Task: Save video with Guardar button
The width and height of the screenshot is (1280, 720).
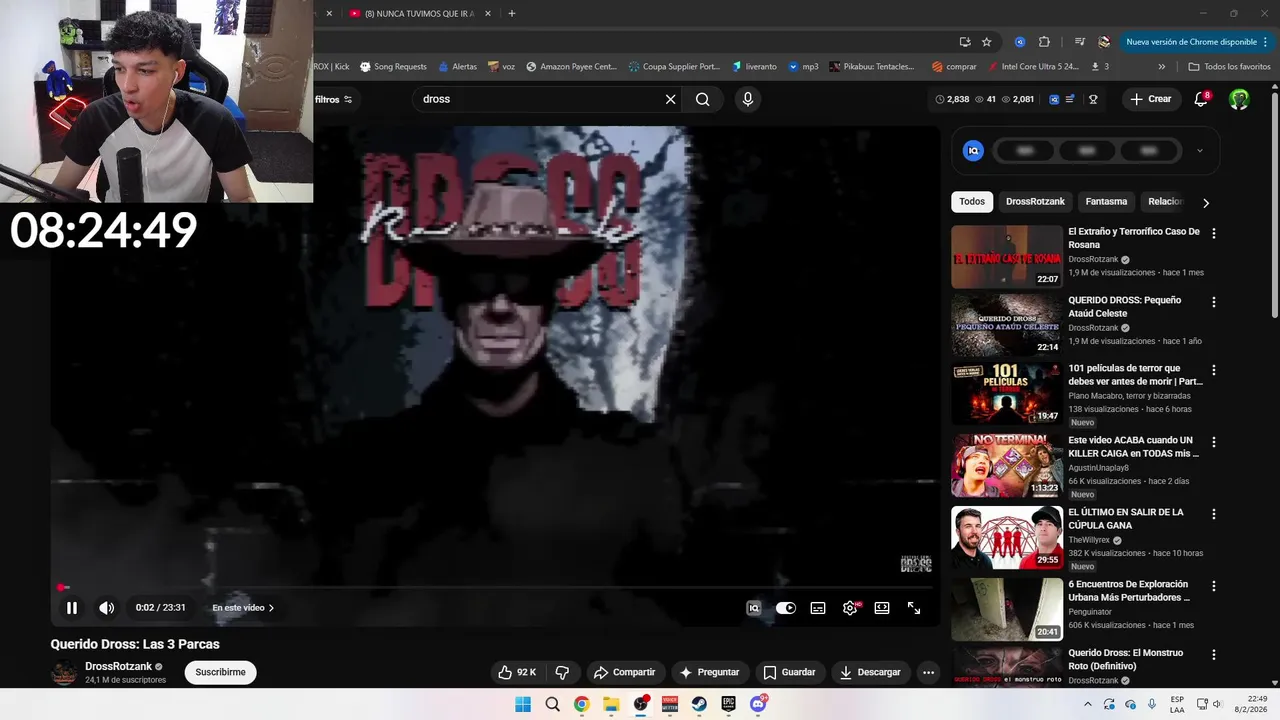Action: pyautogui.click(x=789, y=672)
